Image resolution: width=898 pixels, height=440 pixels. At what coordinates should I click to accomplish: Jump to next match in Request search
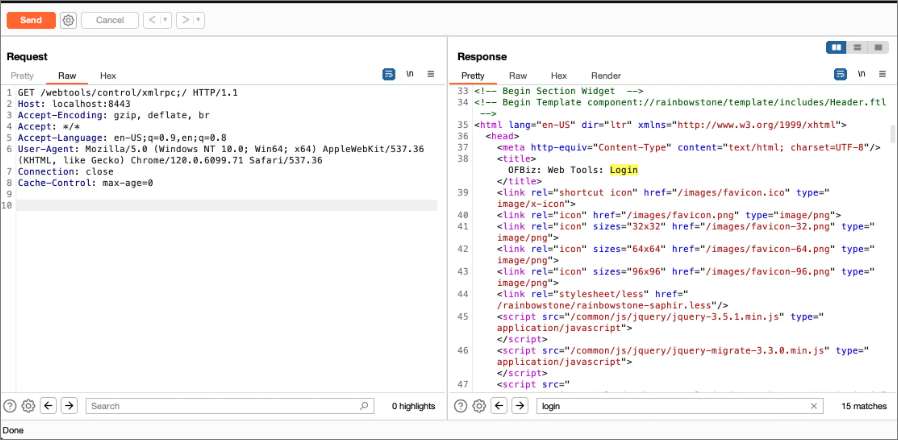tap(69, 406)
